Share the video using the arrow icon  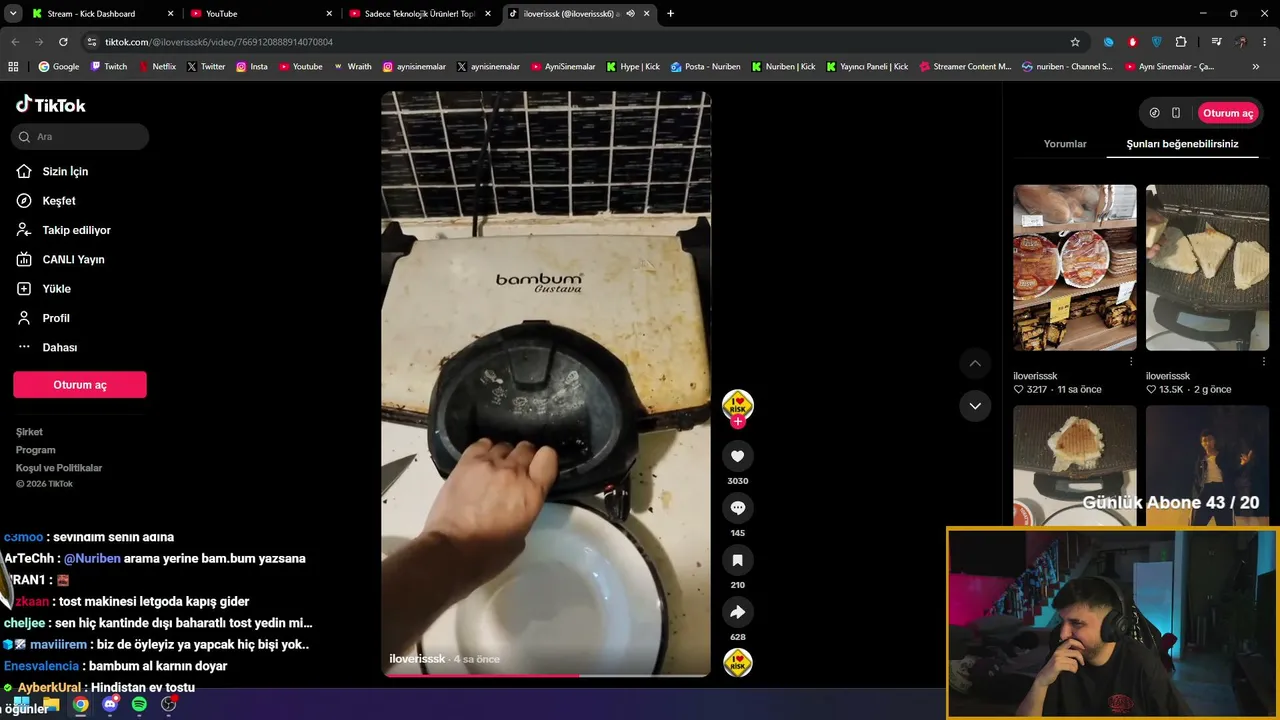coord(738,612)
